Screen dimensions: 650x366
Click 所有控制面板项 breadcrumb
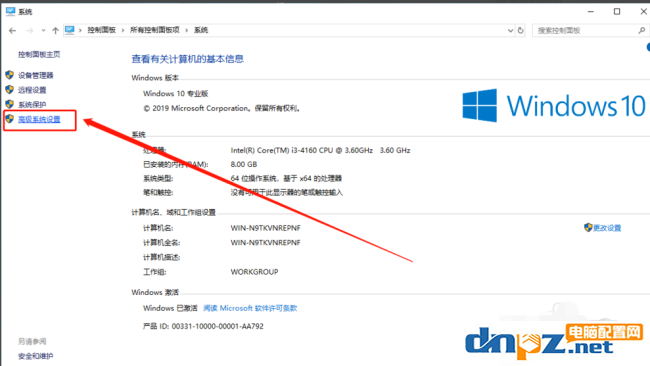pos(155,30)
